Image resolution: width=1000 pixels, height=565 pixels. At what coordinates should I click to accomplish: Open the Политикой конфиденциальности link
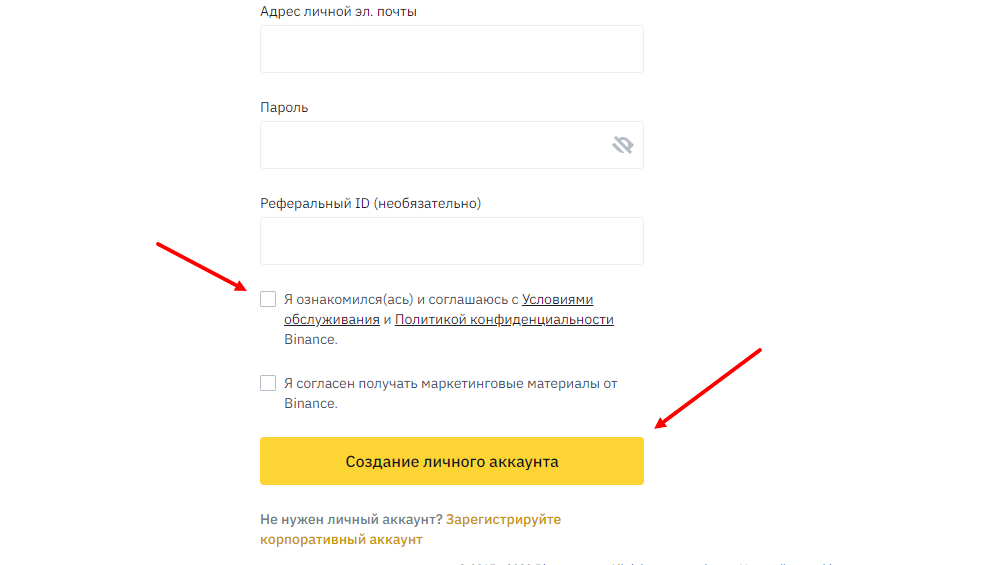[504, 320]
